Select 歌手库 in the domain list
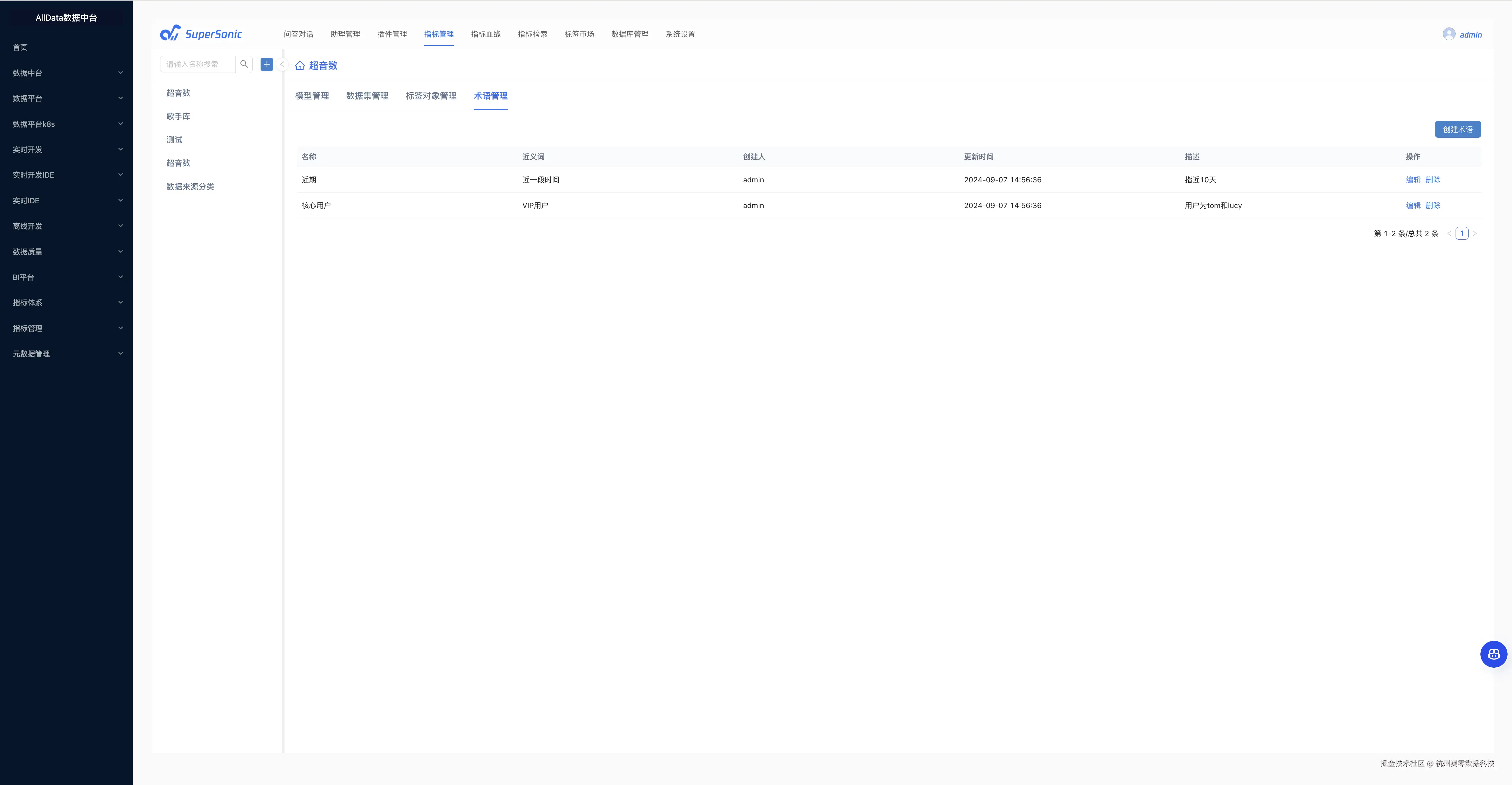This screenshot has width=1512, height=785. click(178, 116)
